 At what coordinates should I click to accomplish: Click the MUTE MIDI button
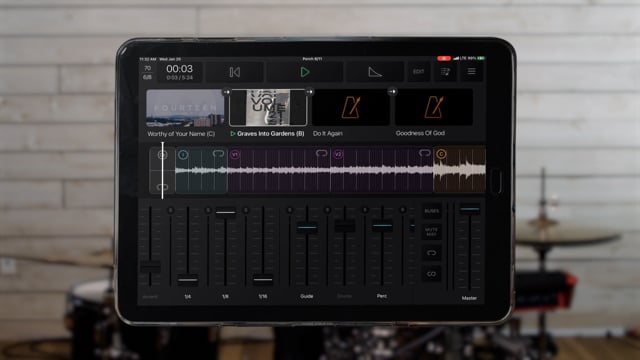point(431,232)
